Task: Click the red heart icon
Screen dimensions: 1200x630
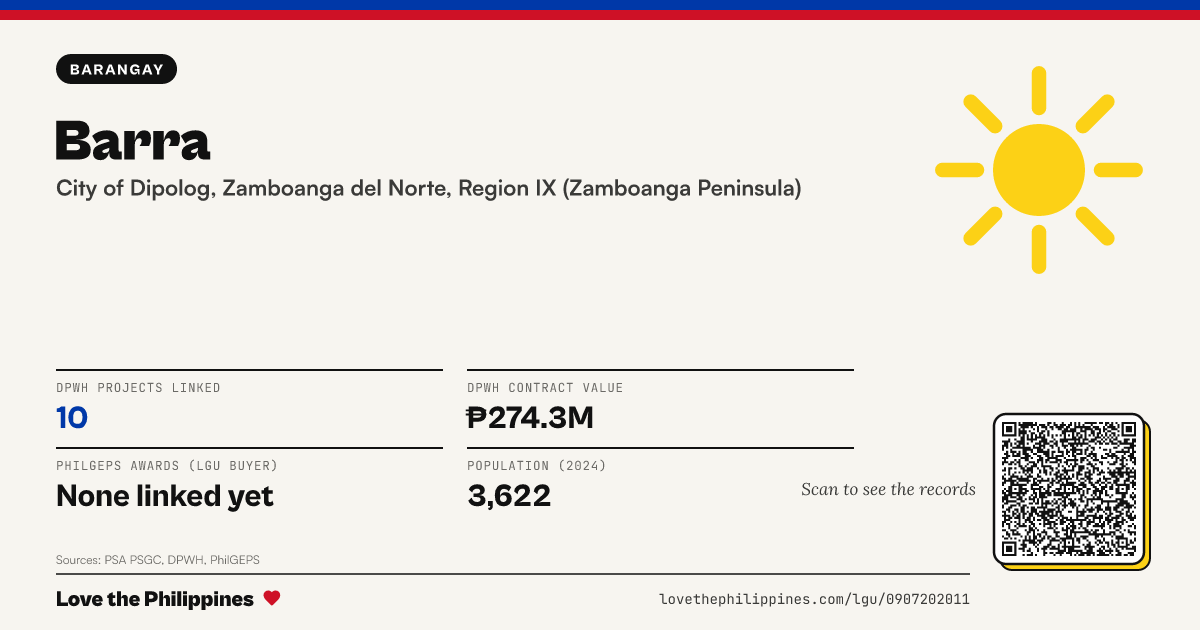Action: click(272, 598)
